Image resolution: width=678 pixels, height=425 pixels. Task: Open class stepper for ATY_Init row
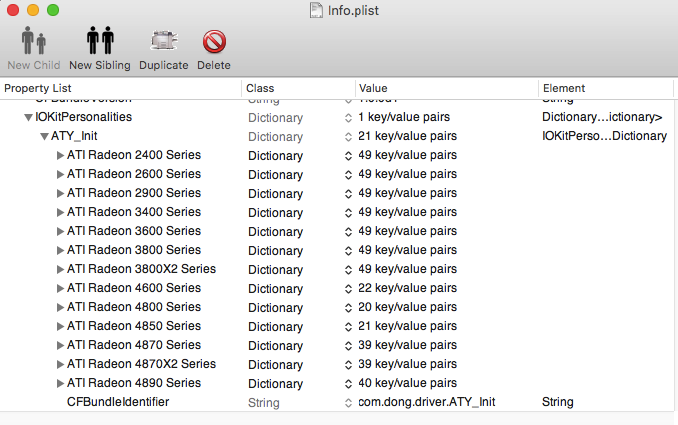pyautogui.click(x=348, y=137)
